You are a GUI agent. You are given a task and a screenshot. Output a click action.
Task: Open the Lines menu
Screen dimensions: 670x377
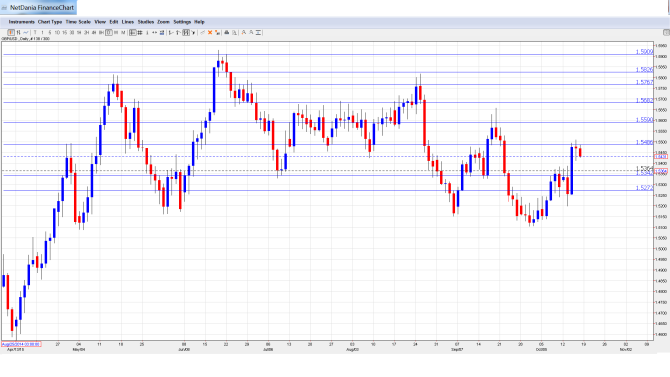(128, 22)
